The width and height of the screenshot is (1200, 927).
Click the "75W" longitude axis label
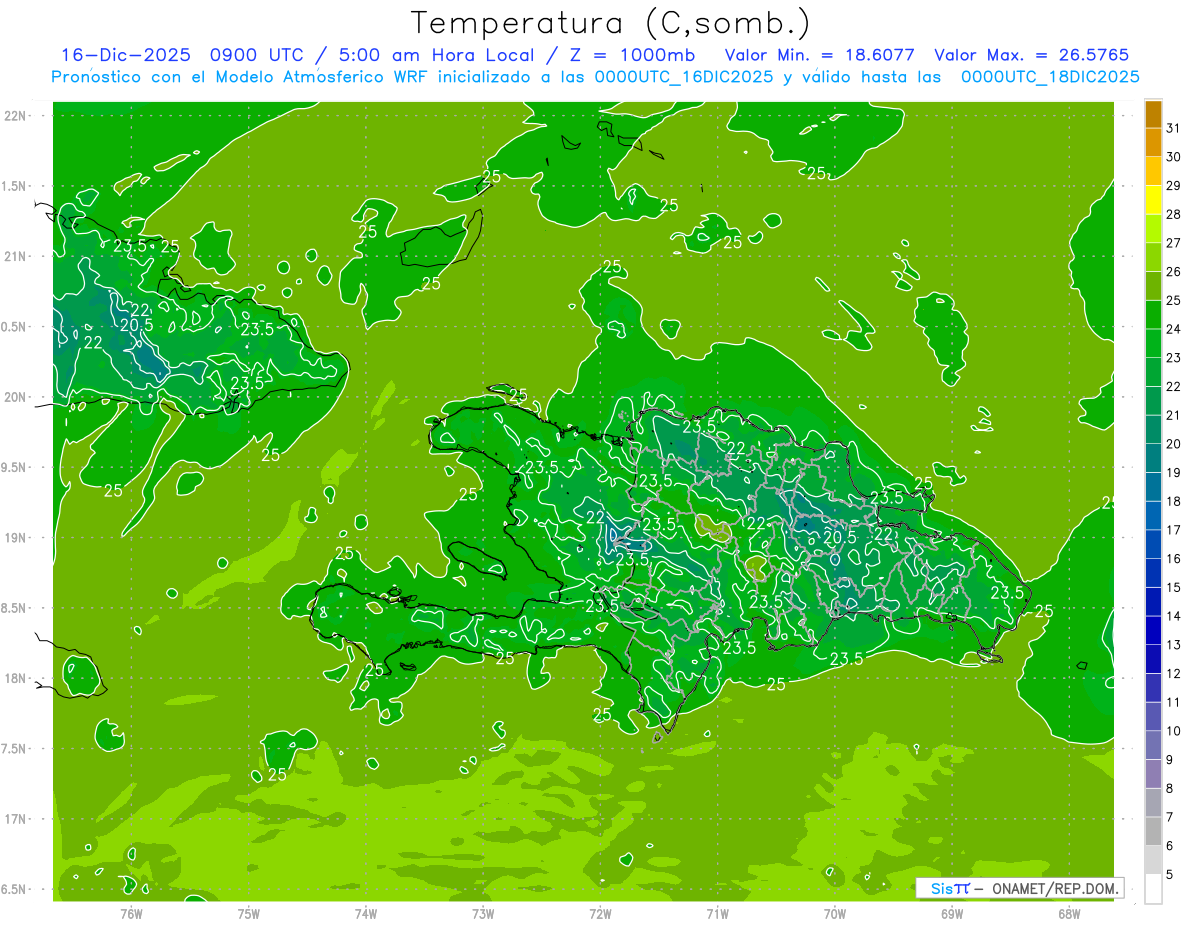click(x=249, y=914)
